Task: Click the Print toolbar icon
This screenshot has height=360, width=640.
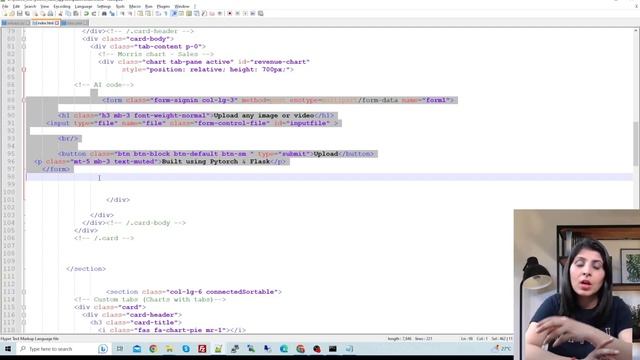Action: (50, 13)
